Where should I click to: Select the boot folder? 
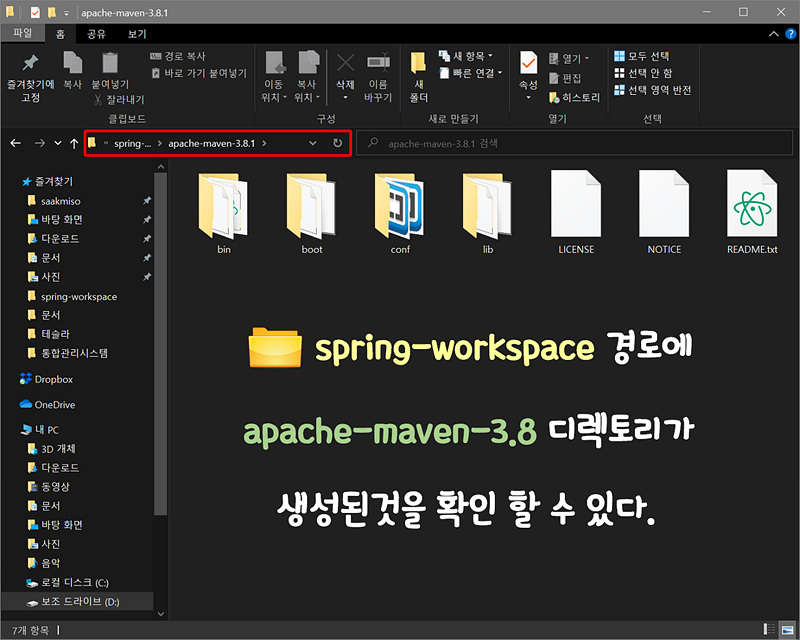click(311, 213)
